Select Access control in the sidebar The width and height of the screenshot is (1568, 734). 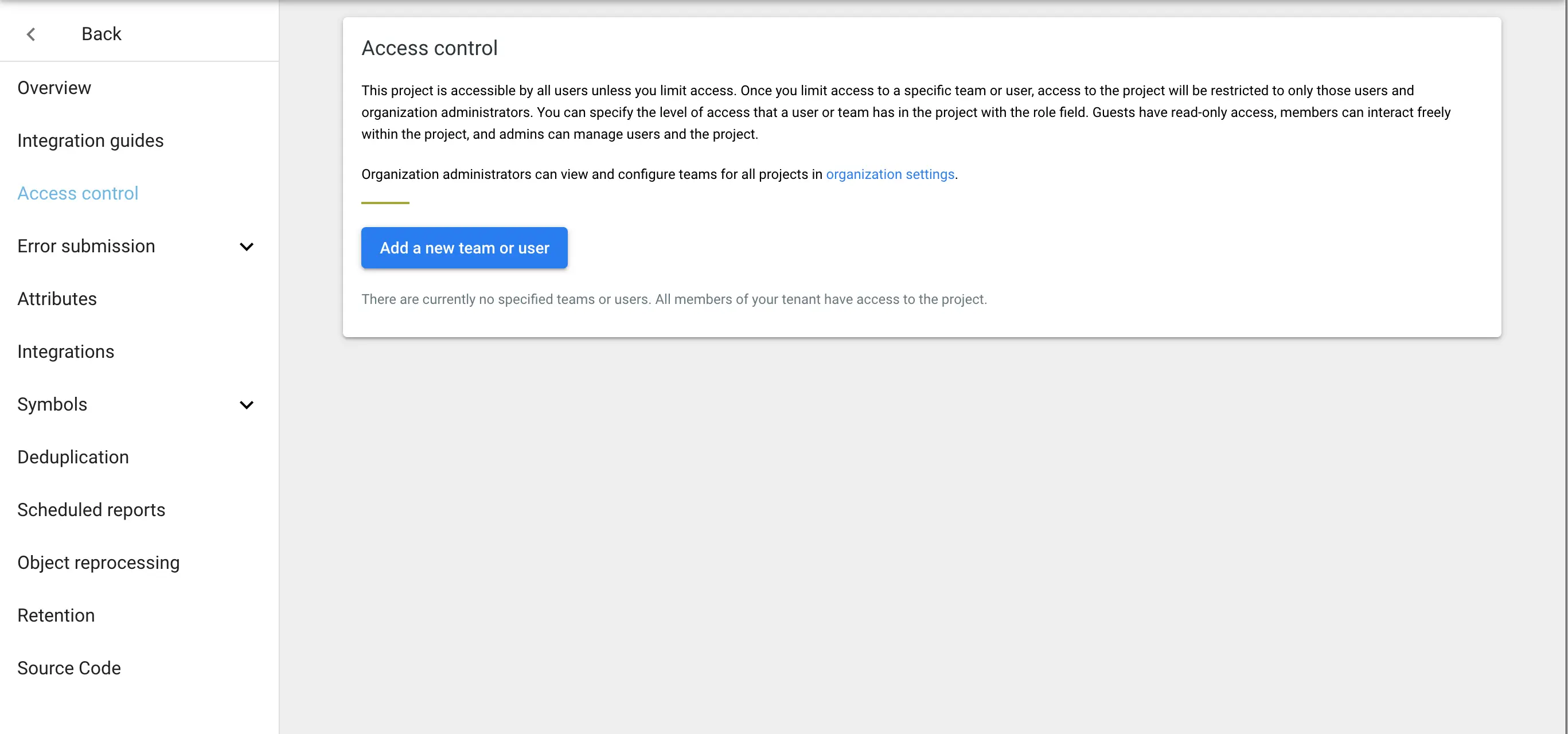pos(78,194)
